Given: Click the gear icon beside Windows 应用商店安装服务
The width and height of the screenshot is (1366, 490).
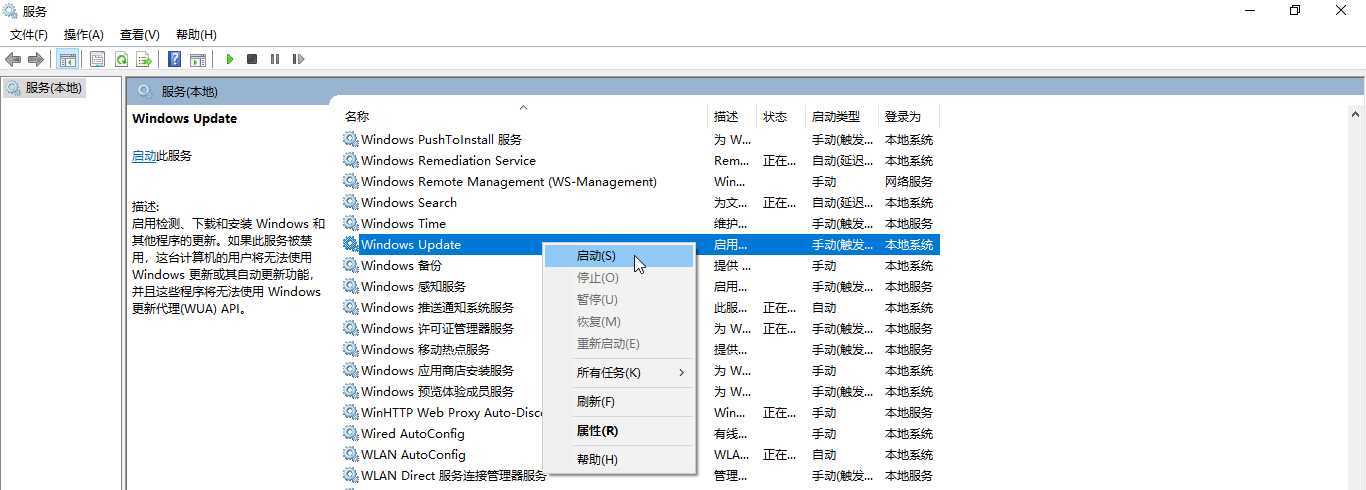Looking at the screenshot, I should pos(350,370).
